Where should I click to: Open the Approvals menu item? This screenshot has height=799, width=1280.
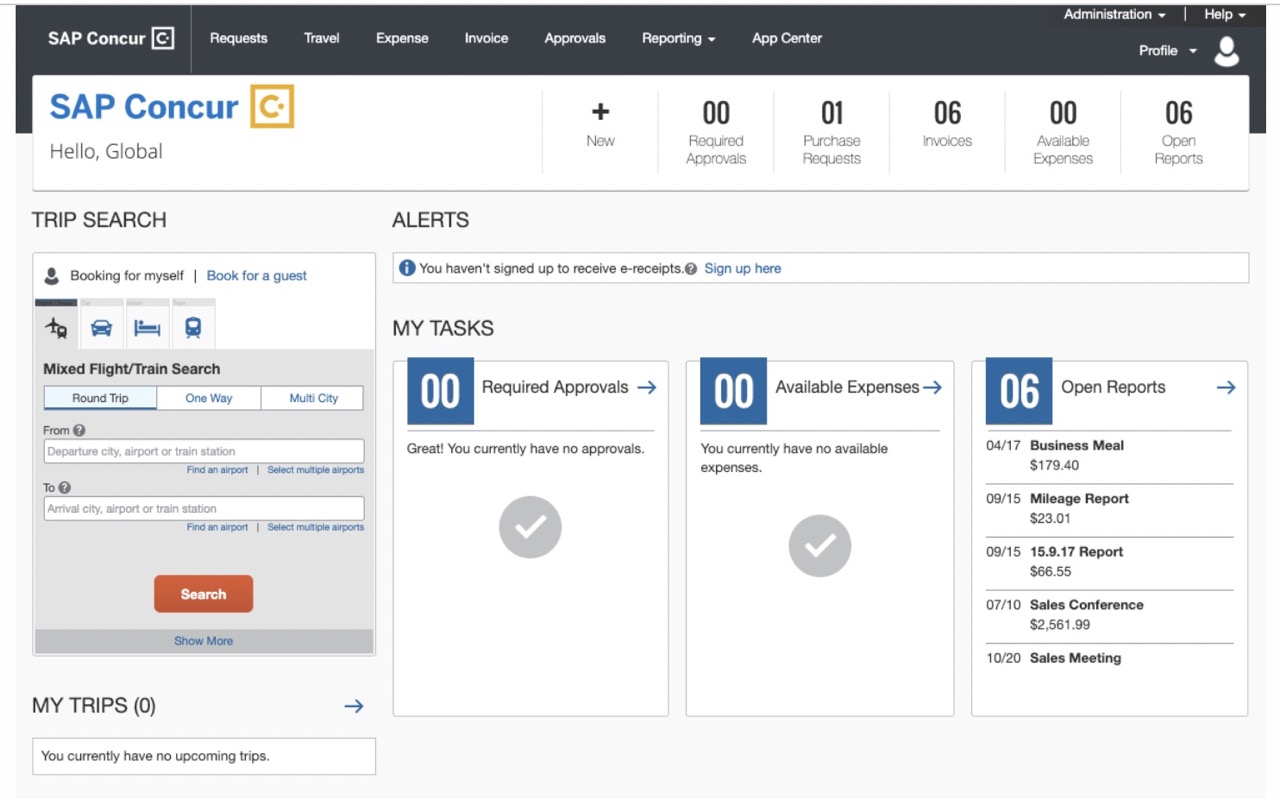pyautogui.click(x=575, y=39)
